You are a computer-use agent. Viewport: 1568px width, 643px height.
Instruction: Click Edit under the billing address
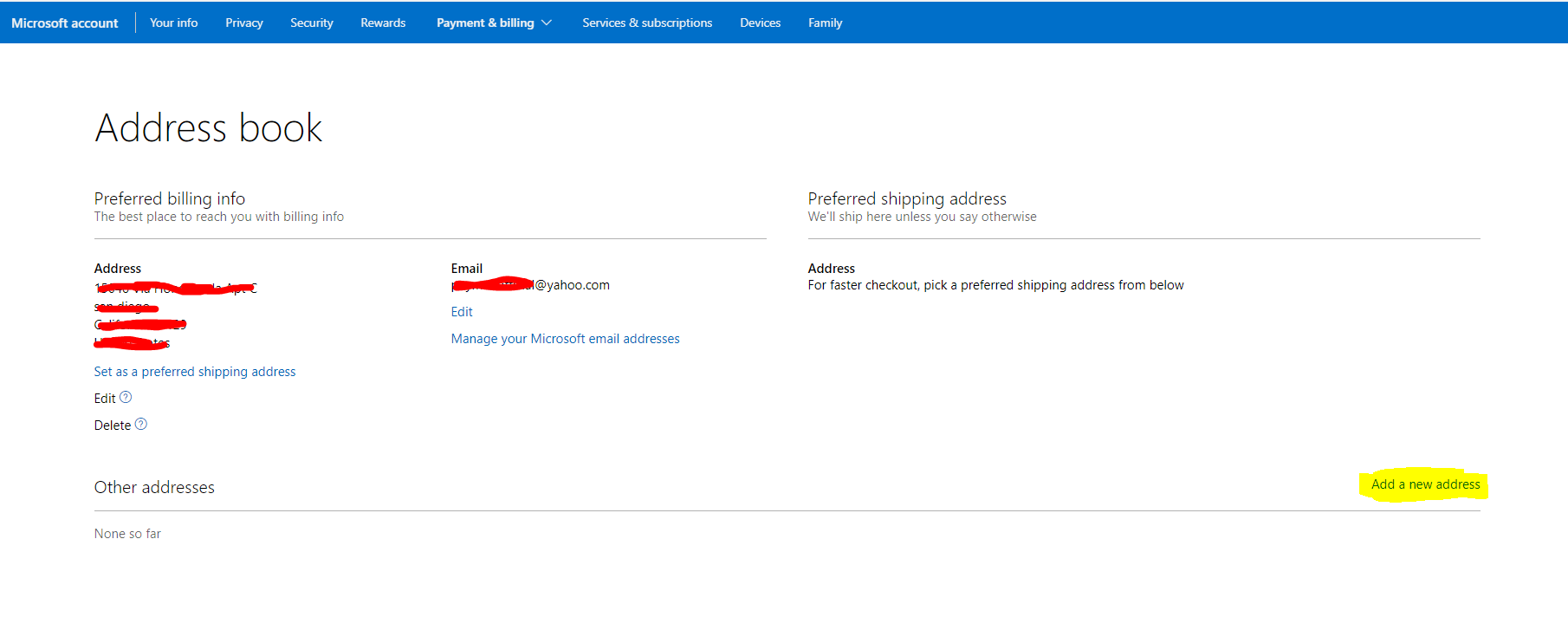click(x=105, y=399)
